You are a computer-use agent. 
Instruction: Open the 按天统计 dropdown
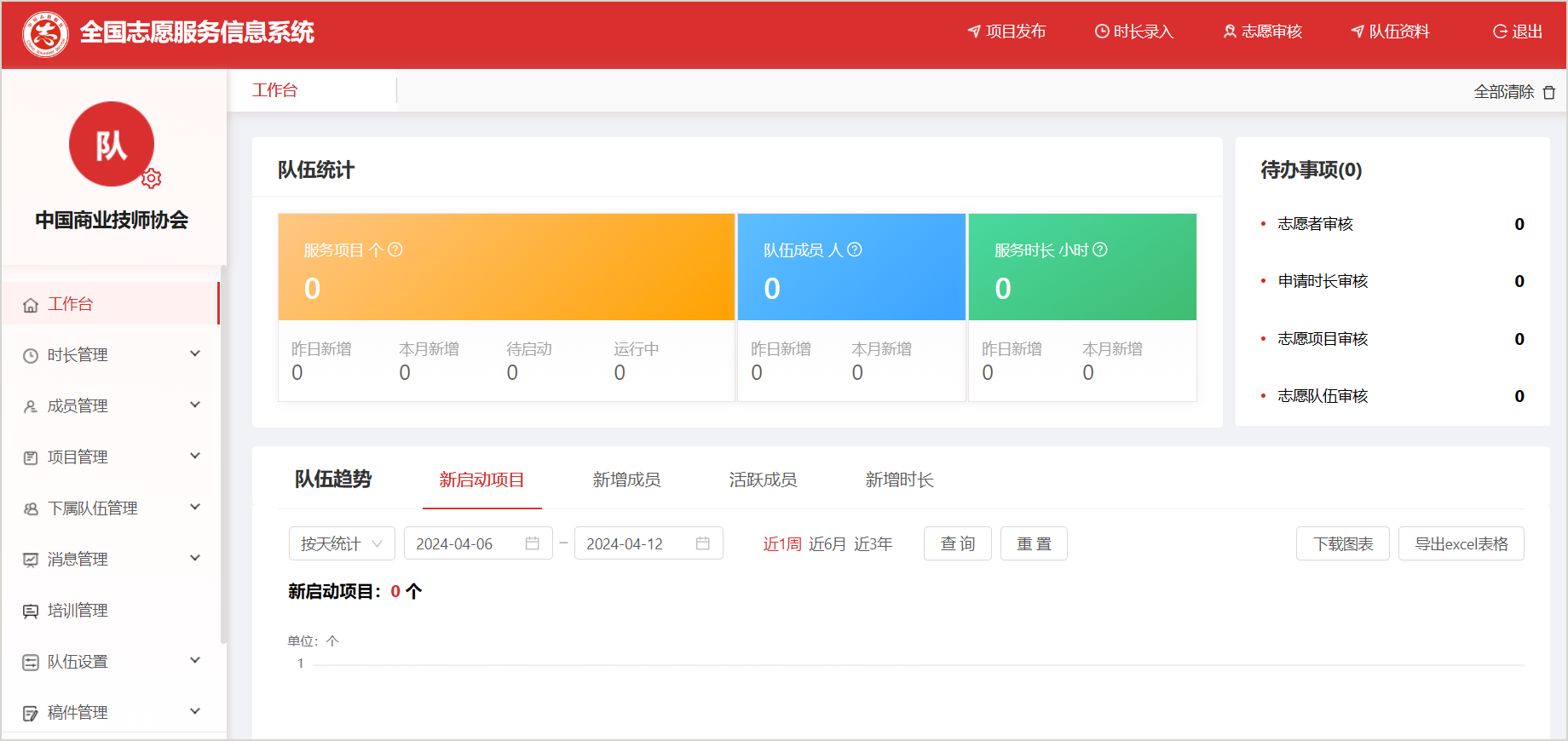pyautogui.click(x=342, y=543)
